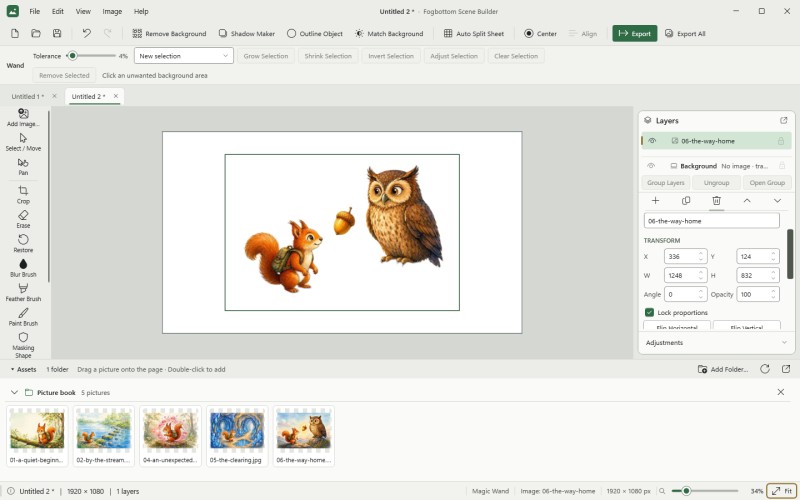Screen dimensions: 800x500
Task: Select the Masking Shape tool
Action: [x=23, y=345]
